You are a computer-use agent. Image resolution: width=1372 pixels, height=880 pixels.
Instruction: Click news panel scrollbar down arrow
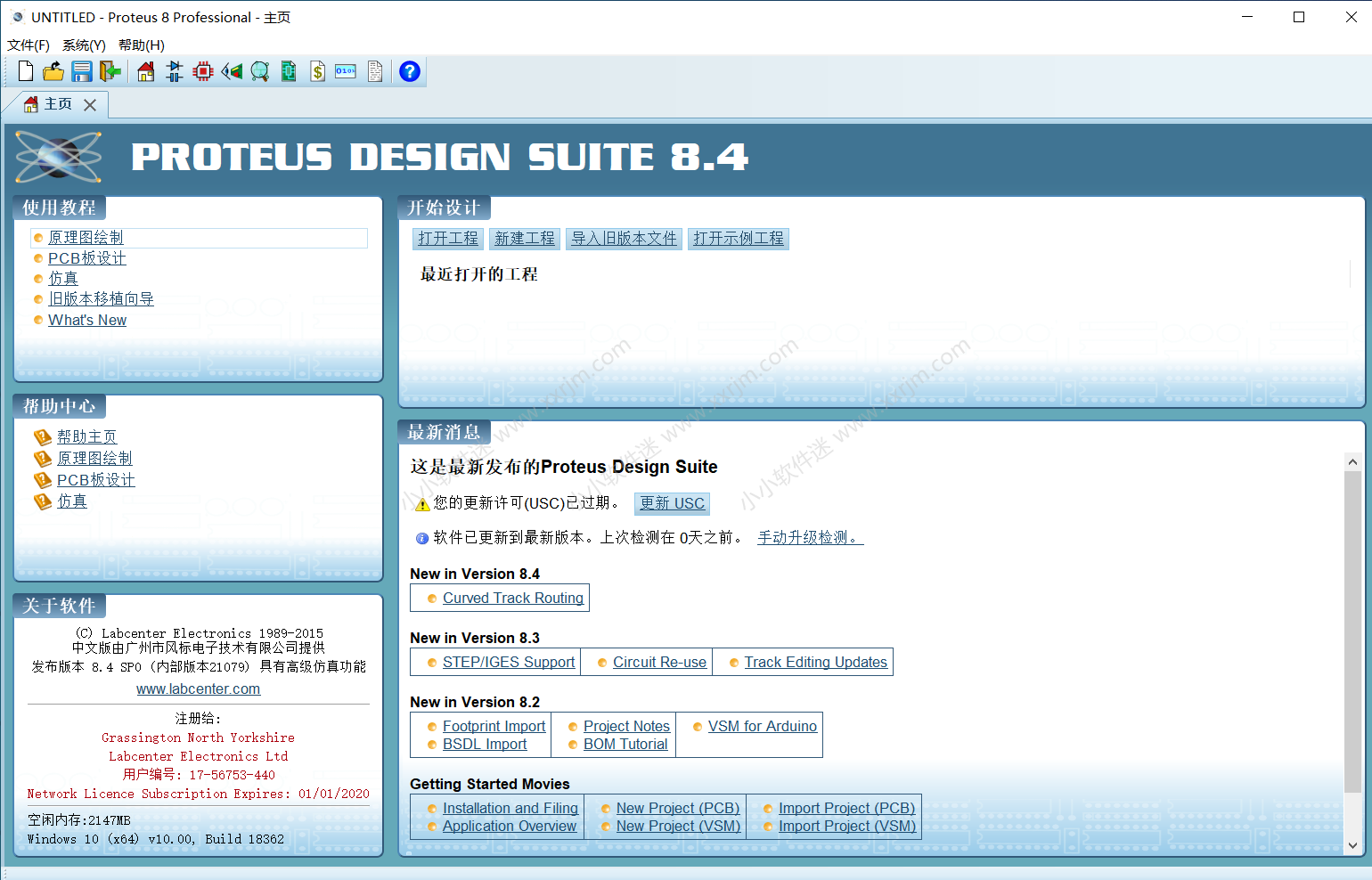1352,846
